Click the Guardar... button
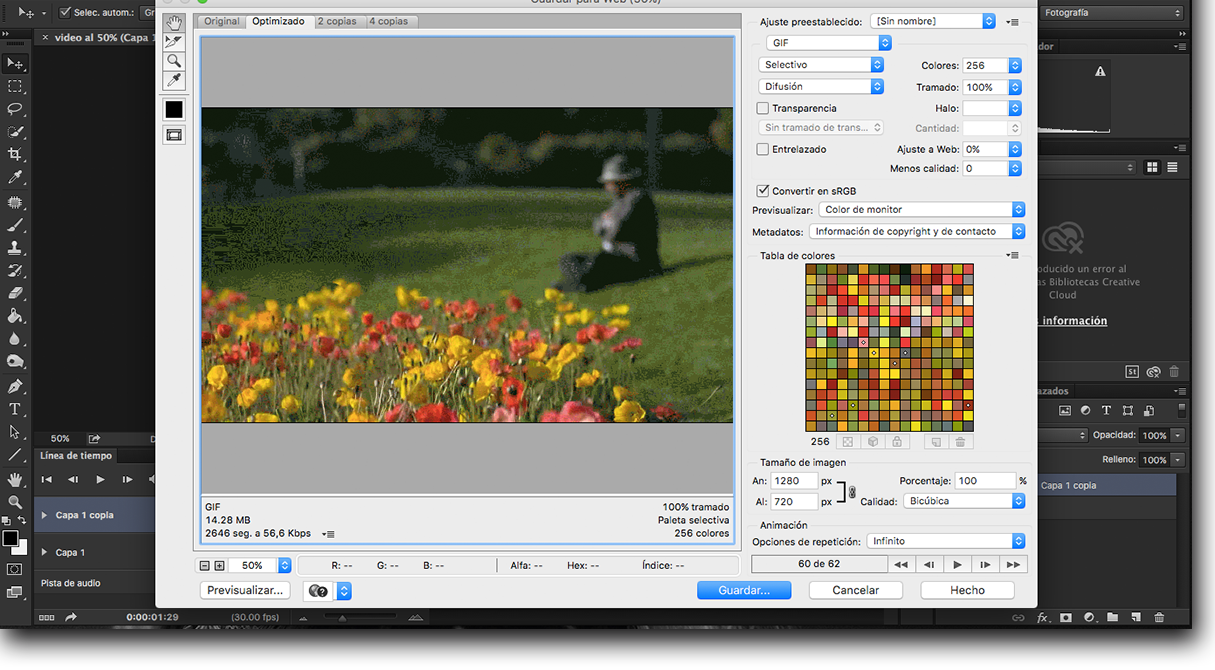 coord(744,590)
